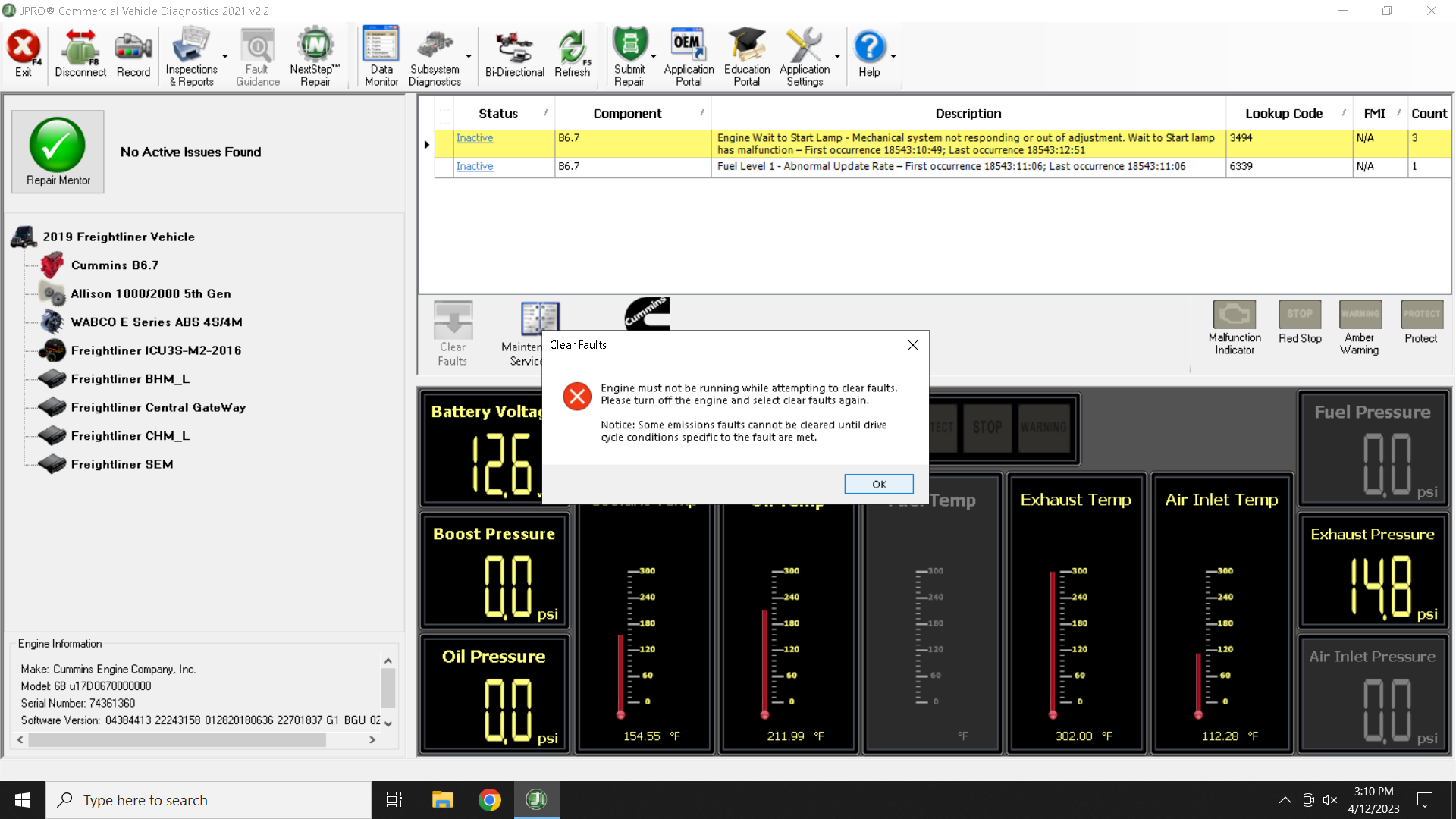Expand Application Settings dropdown arrow
The height and width of the screenshot is (819, 1456).
[x=837, y=57]
